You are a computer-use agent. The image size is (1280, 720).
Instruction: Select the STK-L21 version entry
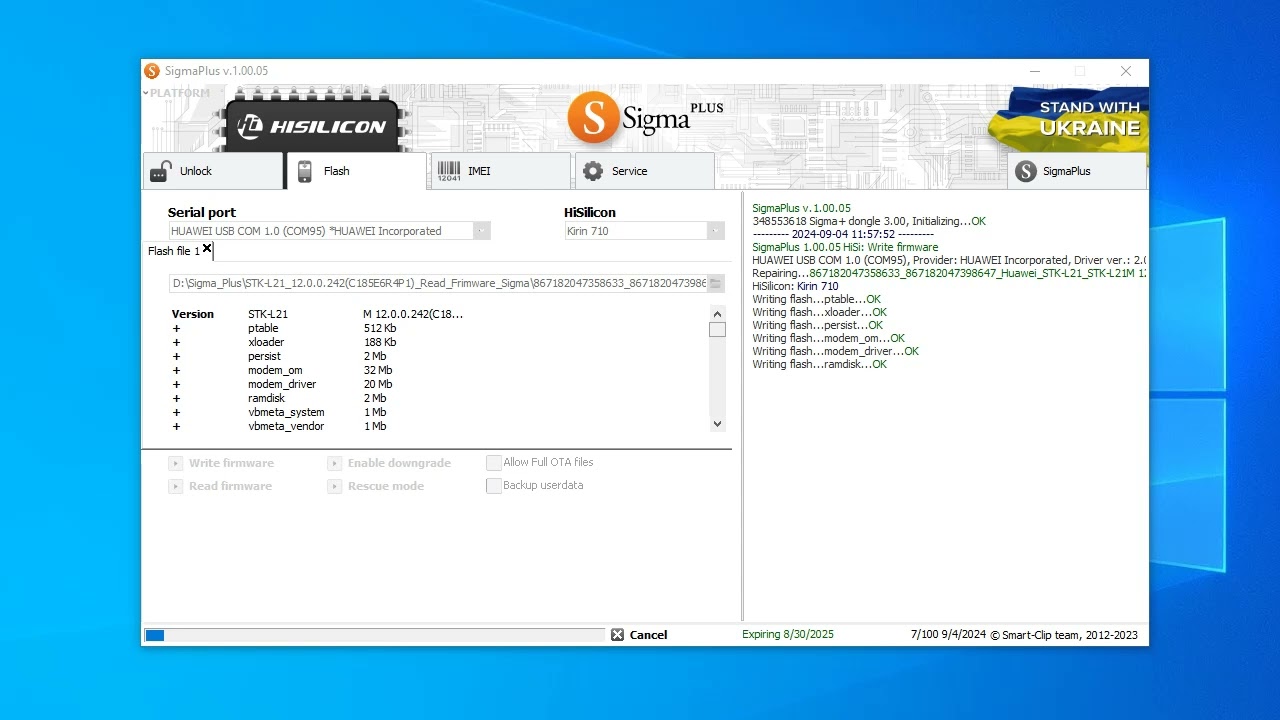point(268,314)
